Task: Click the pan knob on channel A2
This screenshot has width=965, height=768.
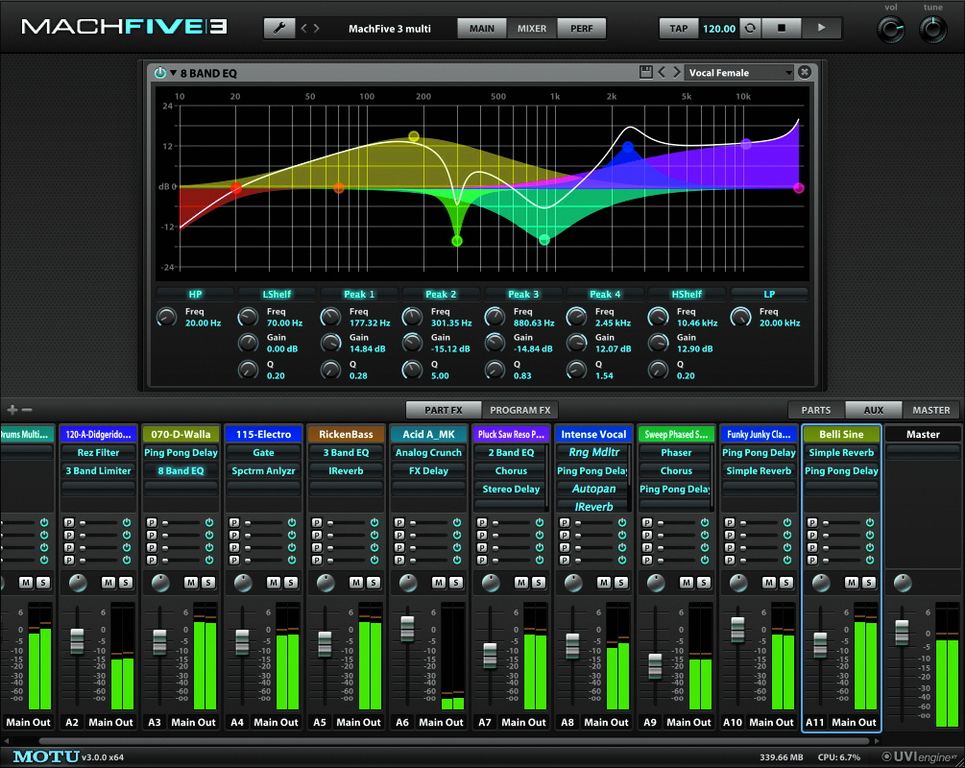Action: [78, 583]
